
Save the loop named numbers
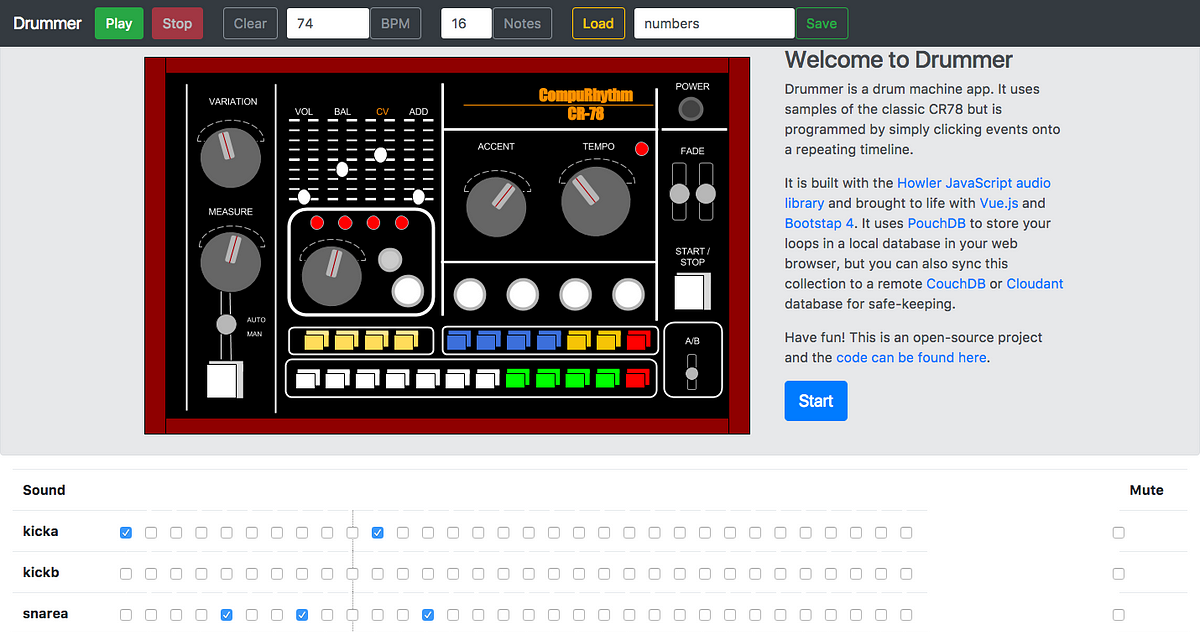pyautogui.click(x=821, y=23)
